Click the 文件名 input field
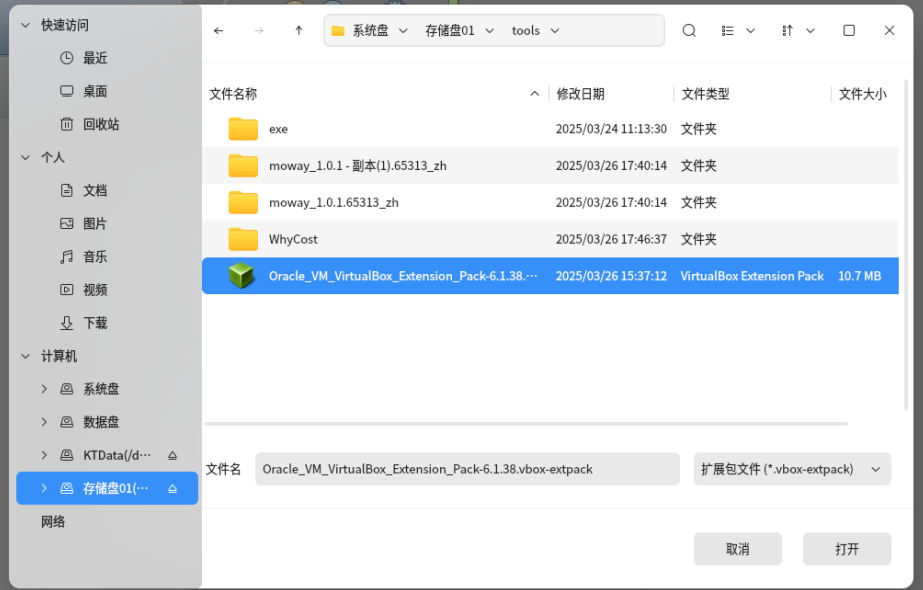This screenshot has width=923, height=590. 467,469
